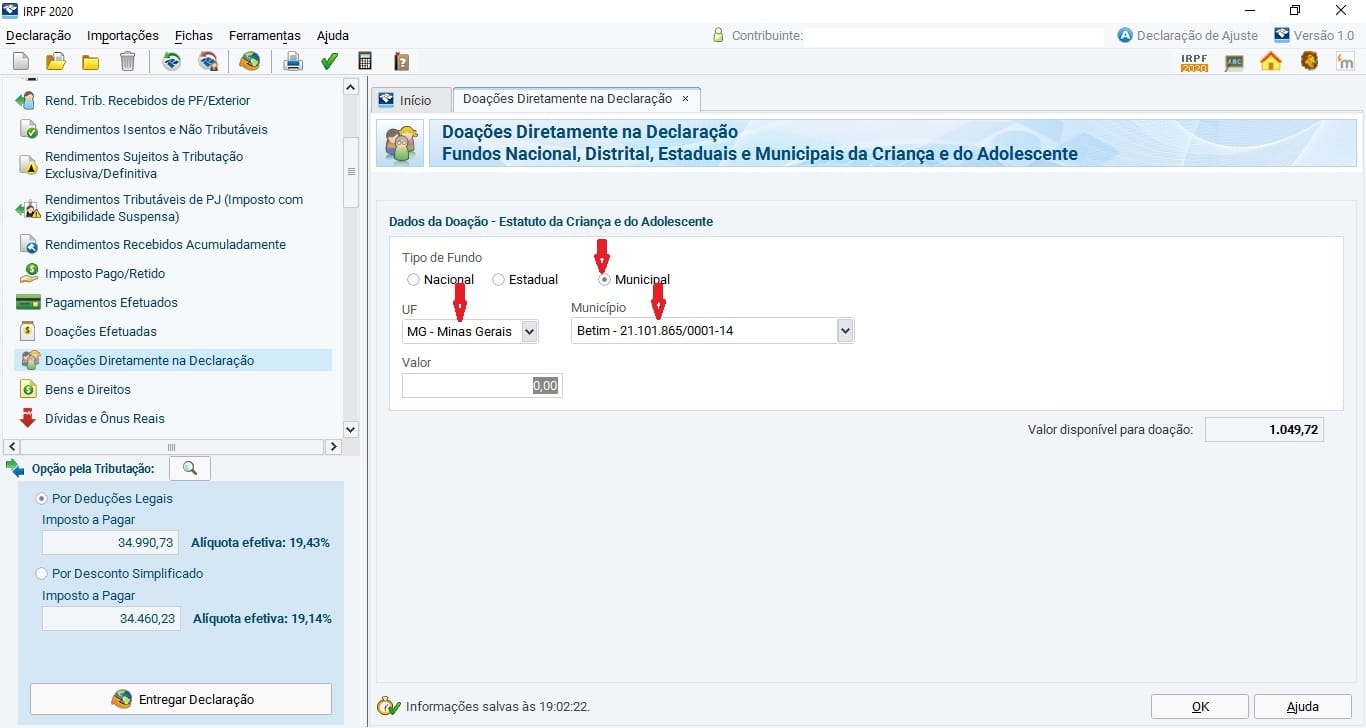Select the Nacional fund type
The height and width of the screenshot is (728, 1366).
coord(414,280)
